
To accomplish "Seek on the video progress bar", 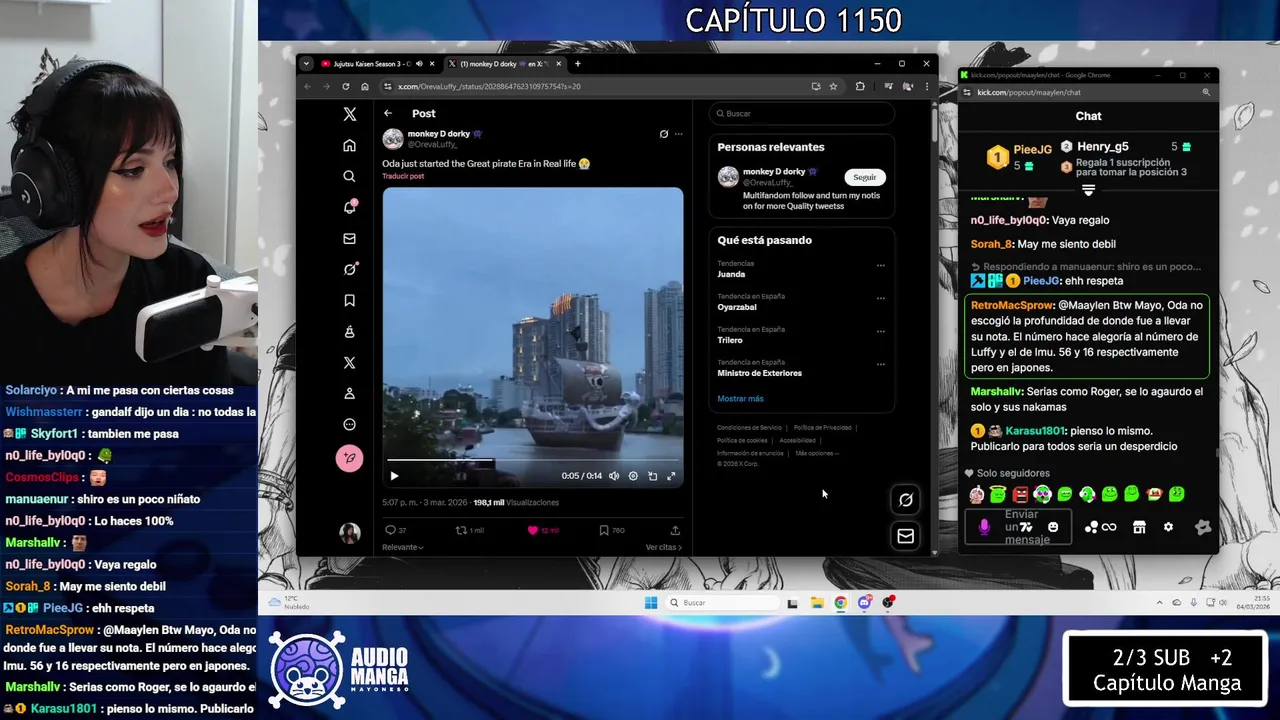I will pos(533,461).
